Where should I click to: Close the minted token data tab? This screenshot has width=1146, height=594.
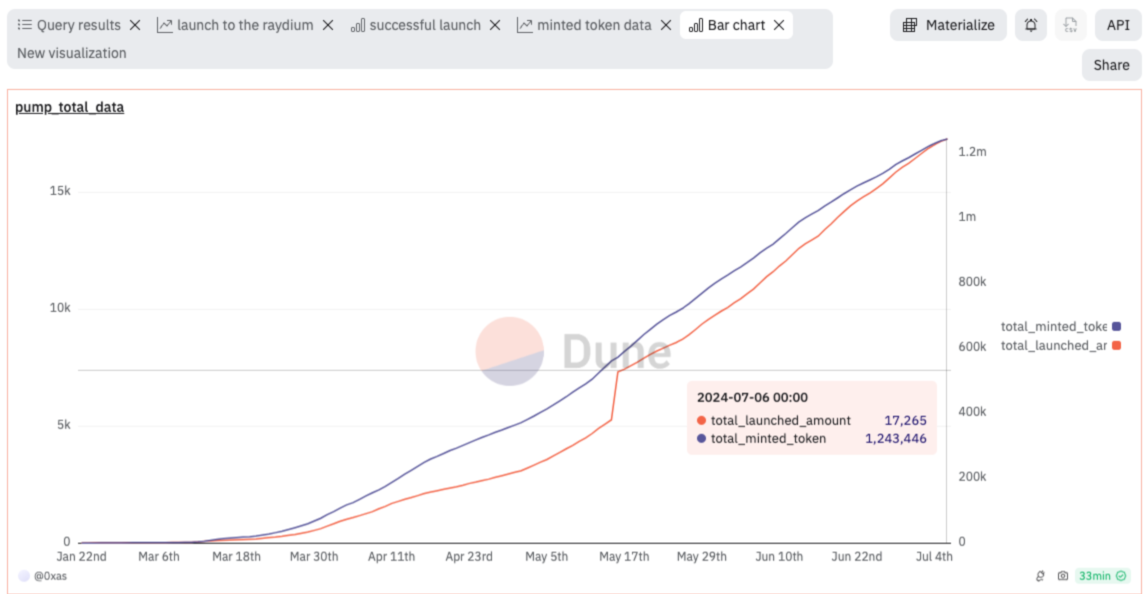click(666, 25)
